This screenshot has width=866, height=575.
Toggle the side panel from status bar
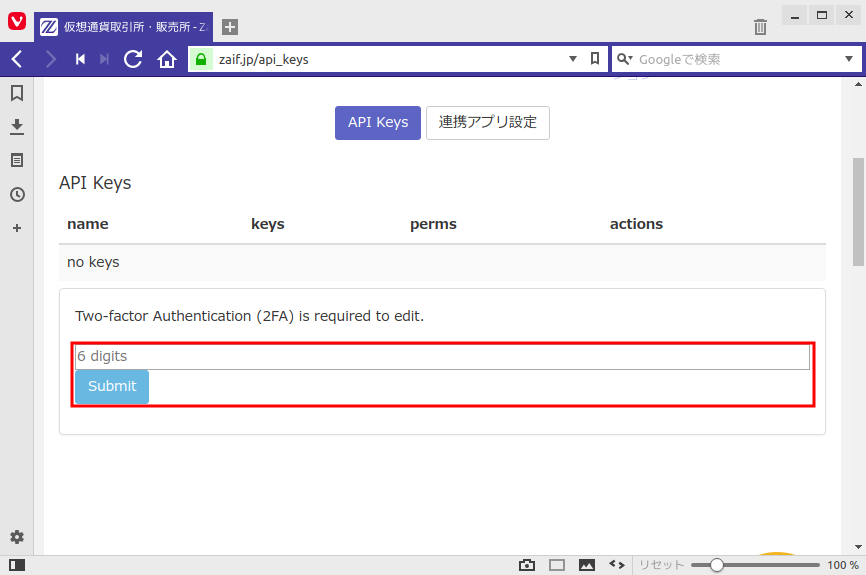(17, 565)
